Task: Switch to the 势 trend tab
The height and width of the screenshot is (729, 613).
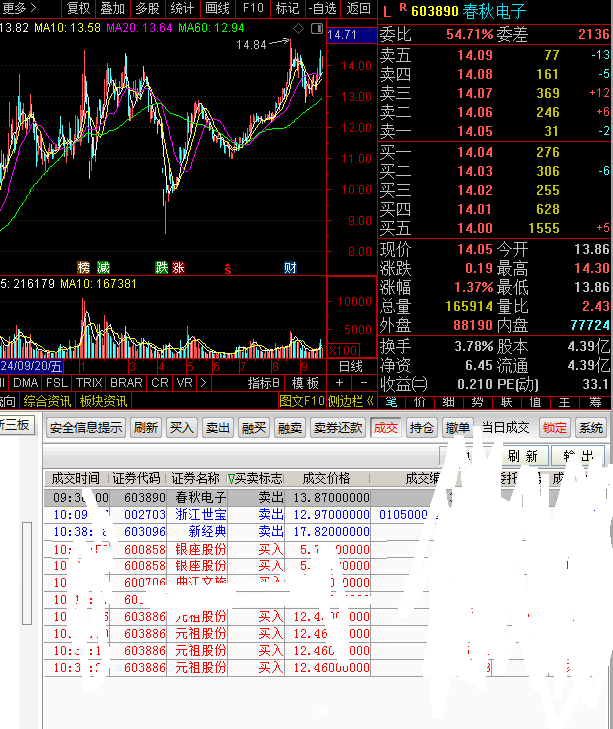Action: 478,402
